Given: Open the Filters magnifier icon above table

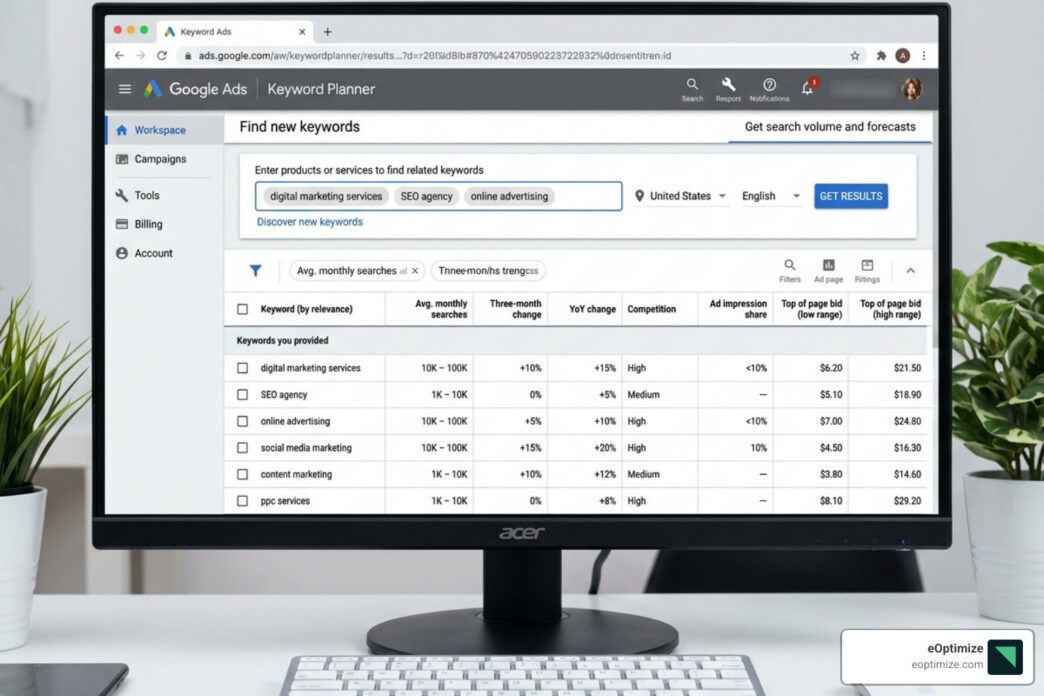Looking at the screenshot, I should click(x=790, y=270).
